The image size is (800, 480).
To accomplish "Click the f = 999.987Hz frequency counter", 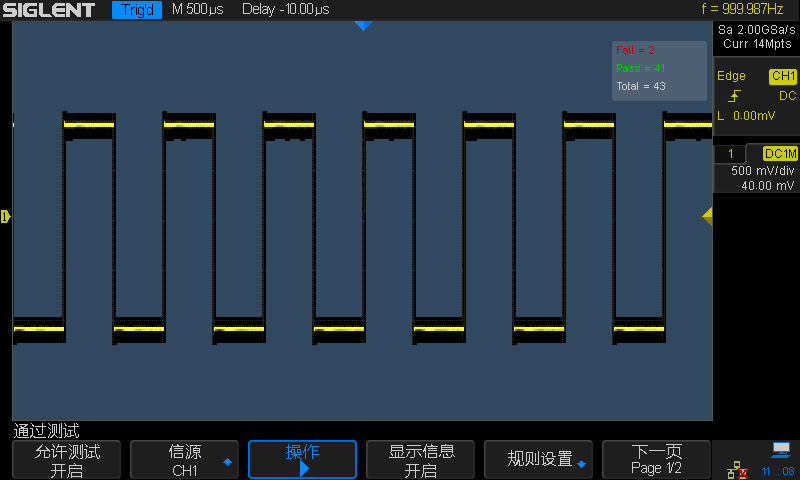I will click(x=742, y=9).
